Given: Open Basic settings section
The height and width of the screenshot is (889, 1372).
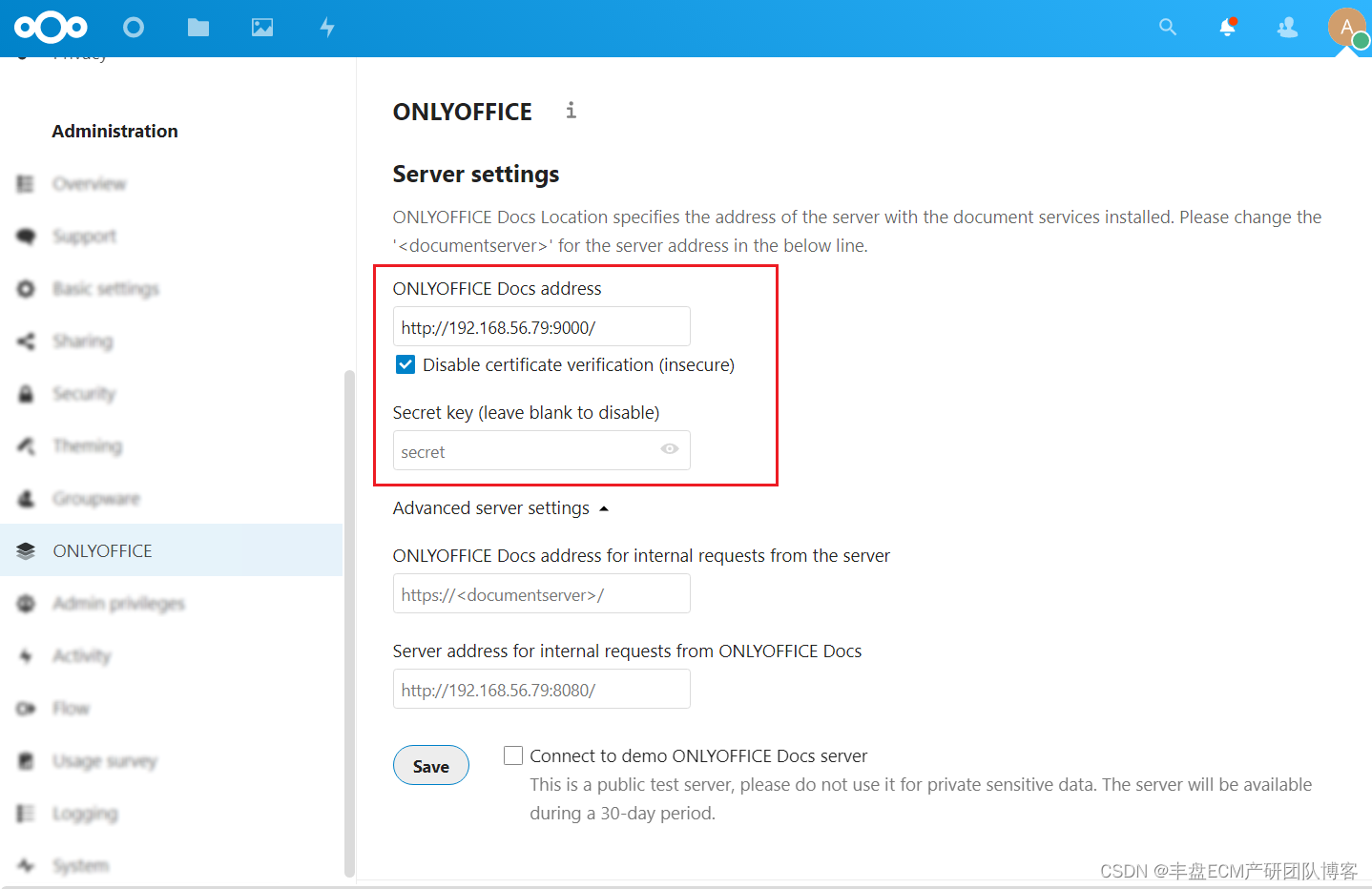Looking at the screenshot, I should tap(106, 288).
